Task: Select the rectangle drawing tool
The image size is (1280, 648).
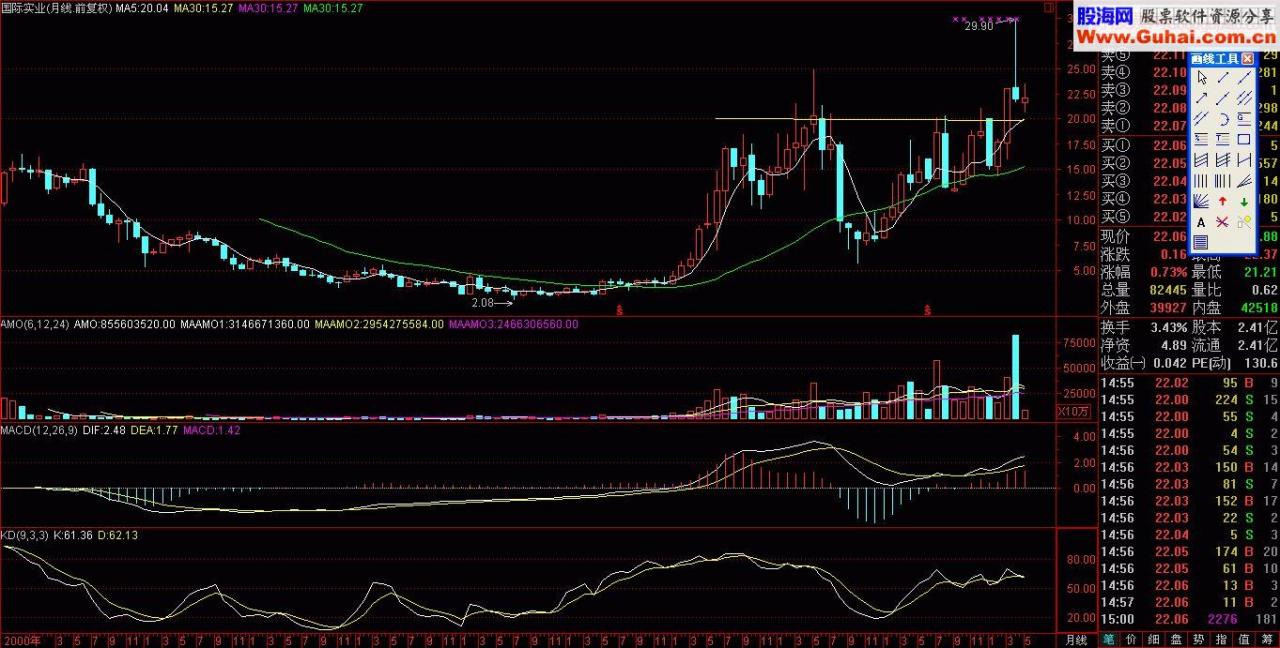Action: click(1244, 139)
